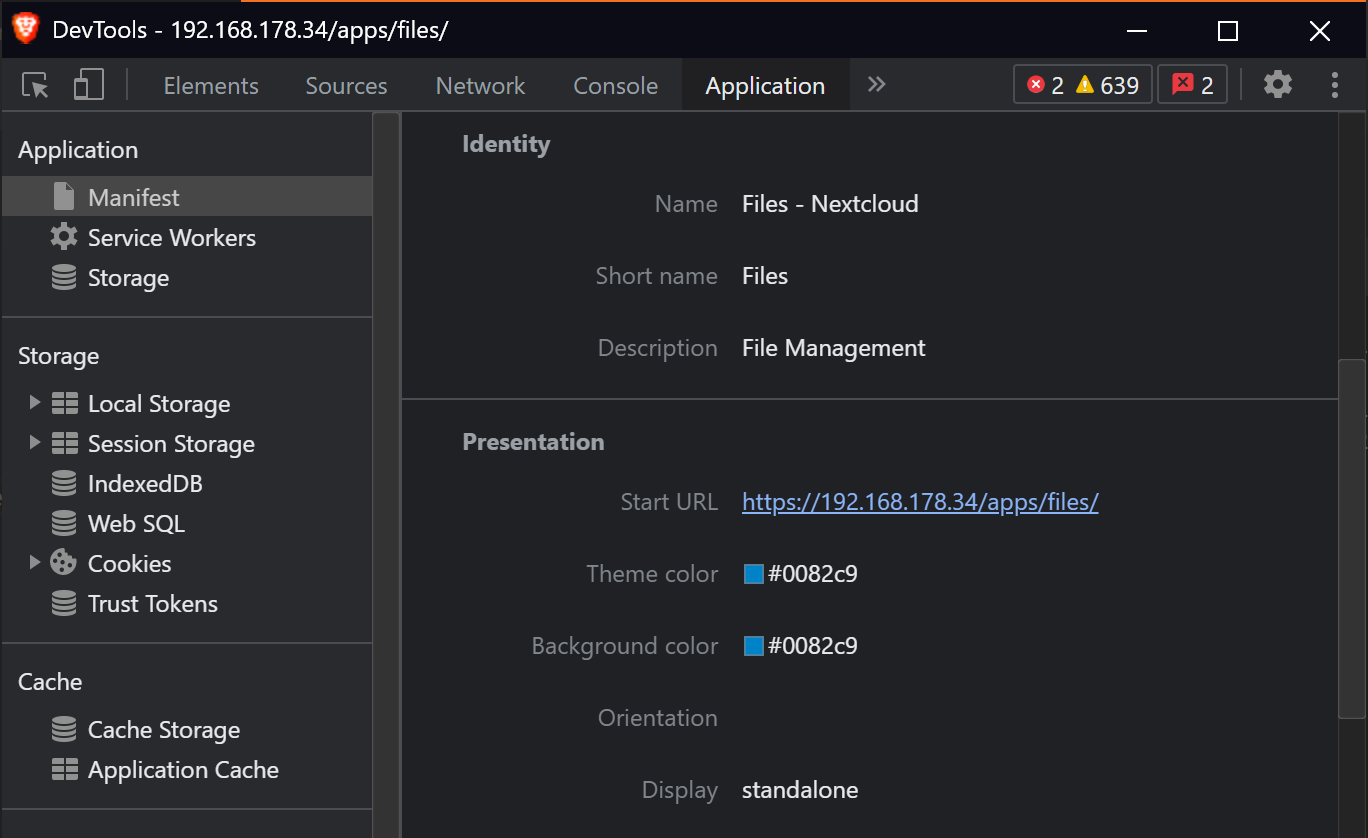Screen dimensions: 1368x838
Task: Click the File Management description text
Action: [x=834, y=348]
